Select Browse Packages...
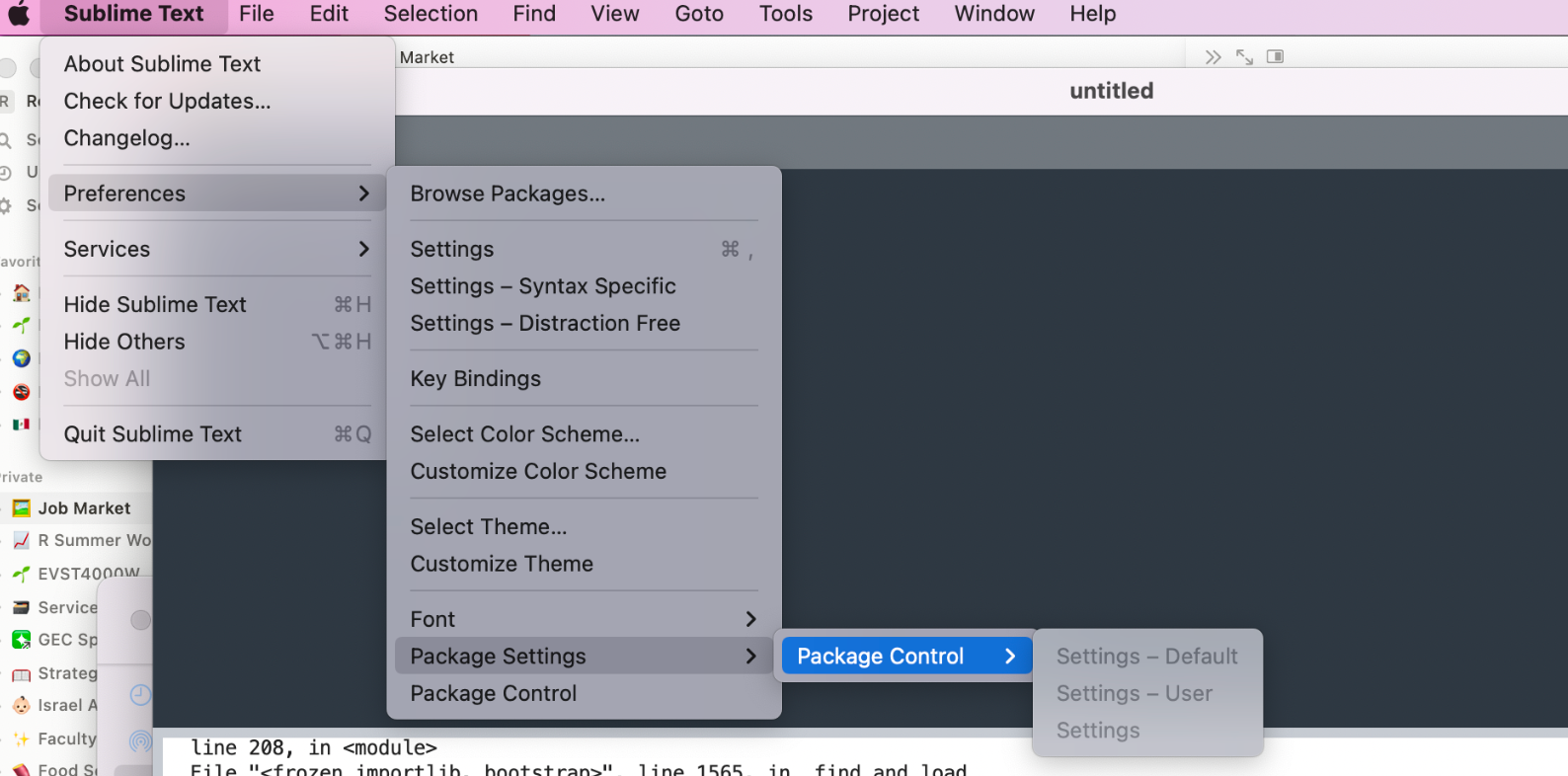The height and width of the screenshot is (776, 1568). coord(584,194)
